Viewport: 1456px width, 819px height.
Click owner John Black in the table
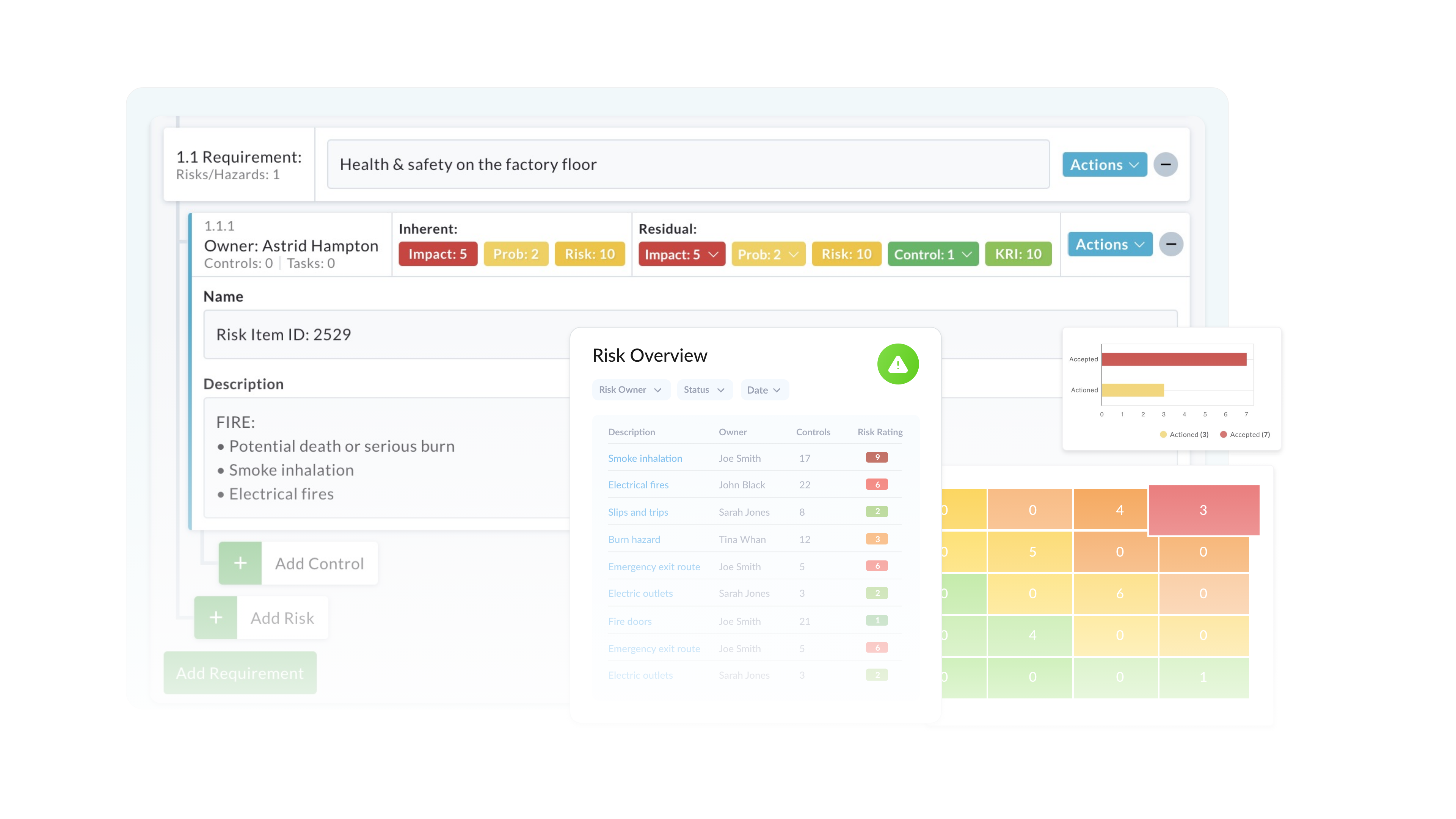pyautogui.click(x=742, y=485)
